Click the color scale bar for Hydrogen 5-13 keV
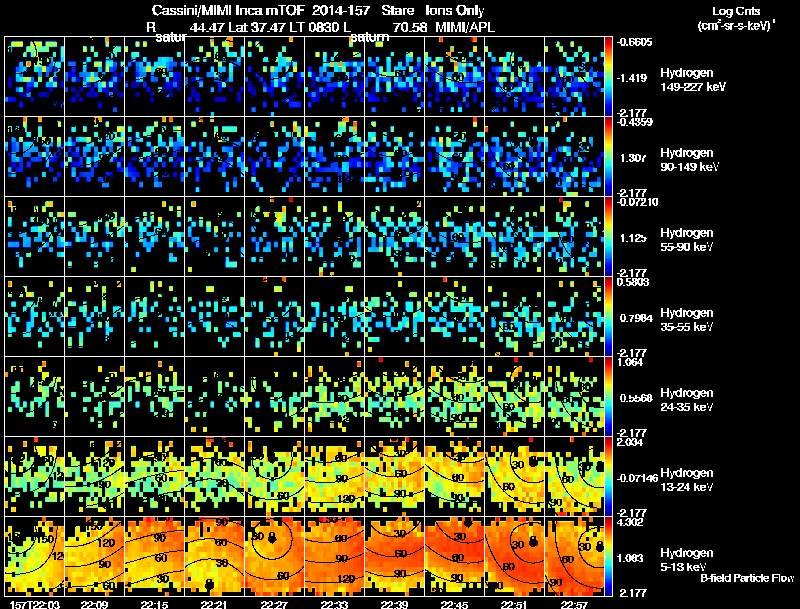 [x=608, y=556]
